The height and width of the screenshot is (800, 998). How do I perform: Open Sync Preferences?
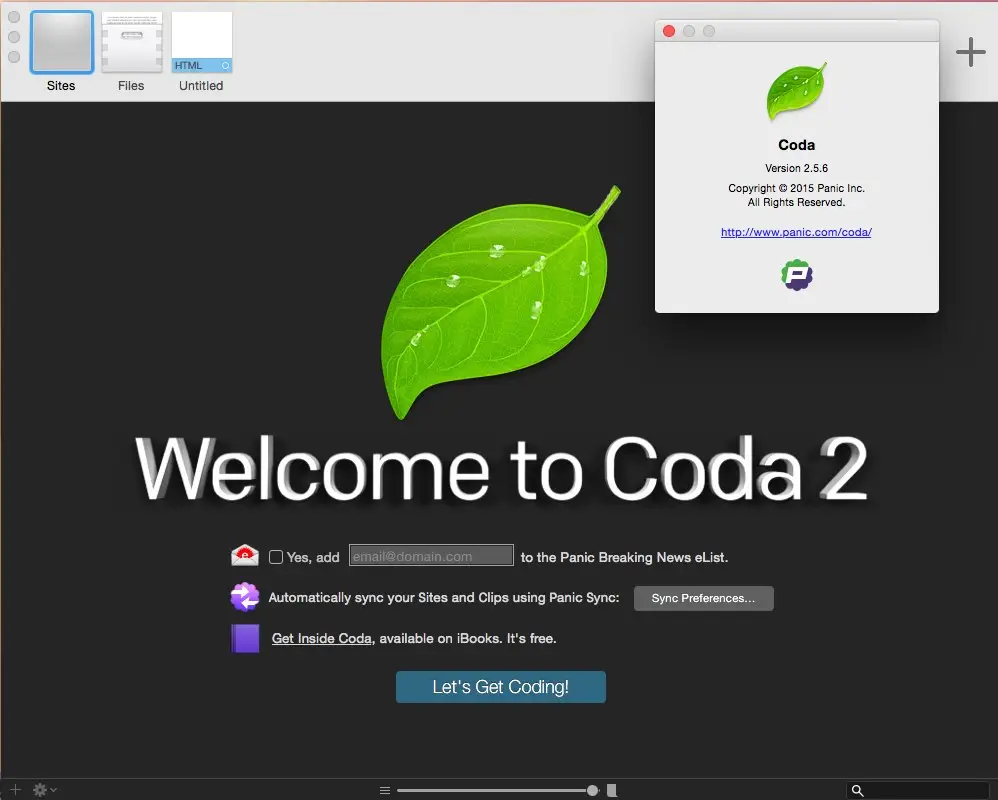coord(704,598)
